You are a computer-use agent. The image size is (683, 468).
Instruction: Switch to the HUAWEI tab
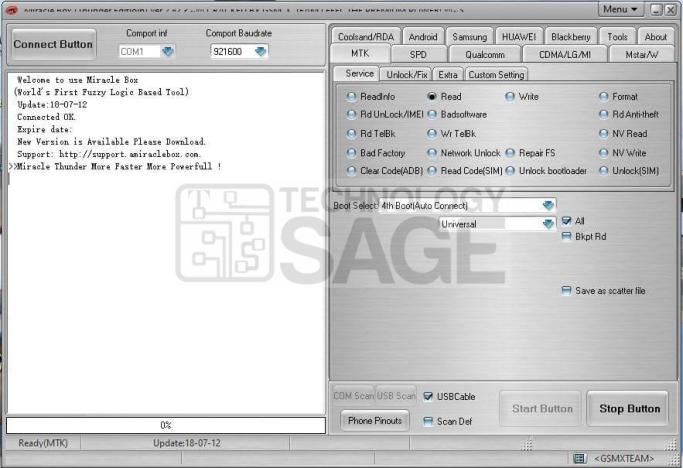tap(518, 37)
